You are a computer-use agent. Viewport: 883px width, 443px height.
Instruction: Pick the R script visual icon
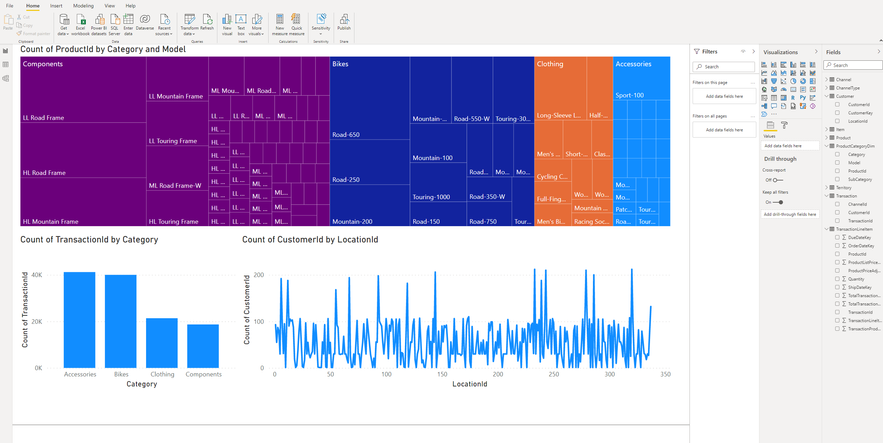(793, 97)
